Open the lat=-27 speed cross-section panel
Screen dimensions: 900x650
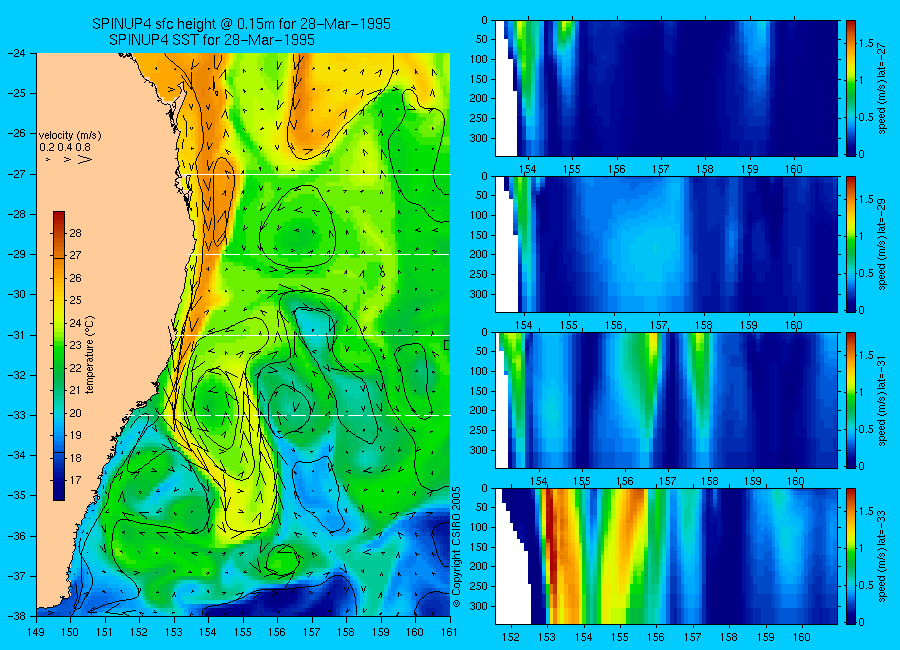pos(666,88)
